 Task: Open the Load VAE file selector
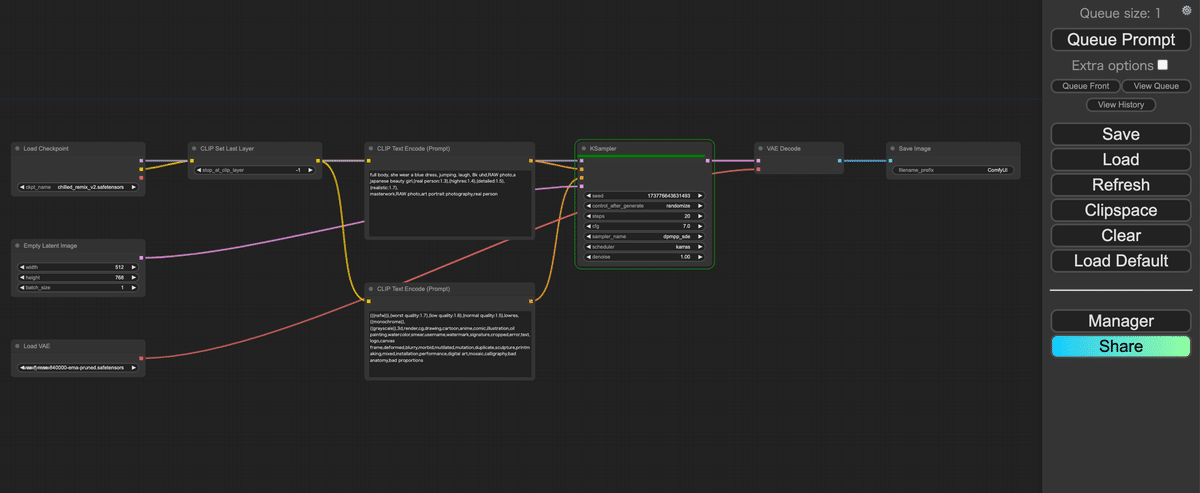78,368
